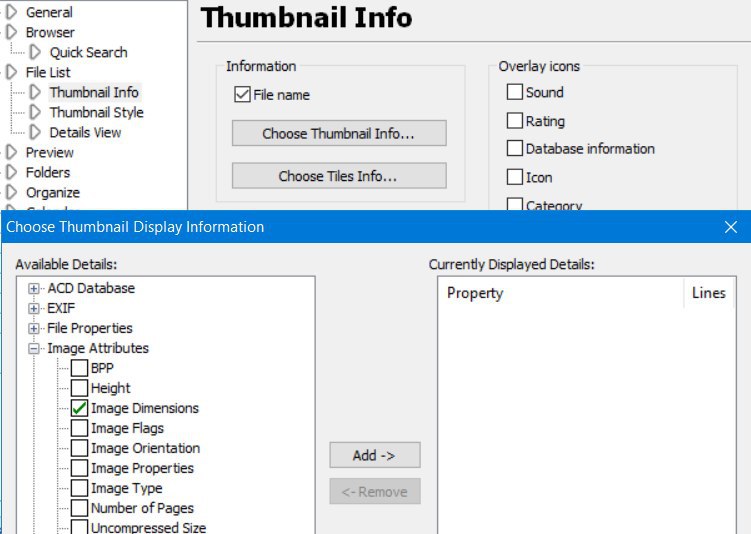The width and height of the screenshot is (751, 534).
Task: Click arrow beside Details View
Action: [x=35, y=132]
